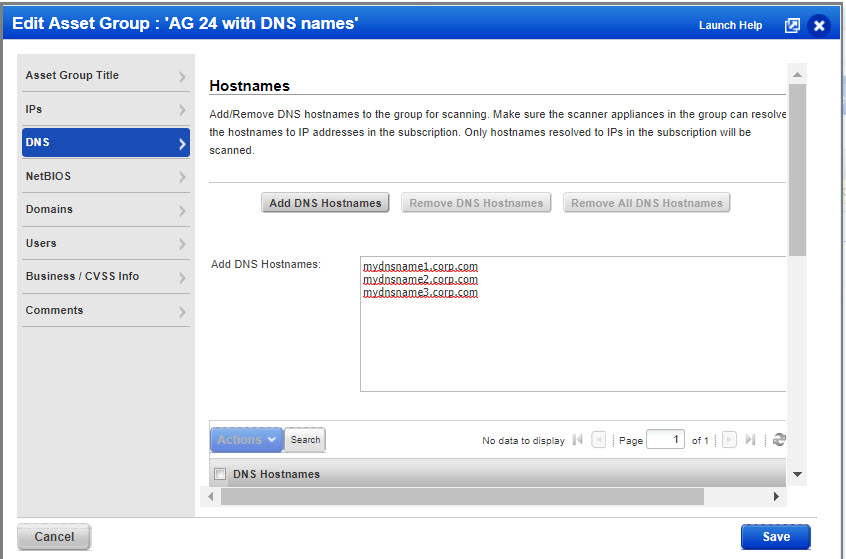Image resolution: width=846 pixels, height=559 pixels.
Task: Switch to the Users section
Action: coord(106,243)
